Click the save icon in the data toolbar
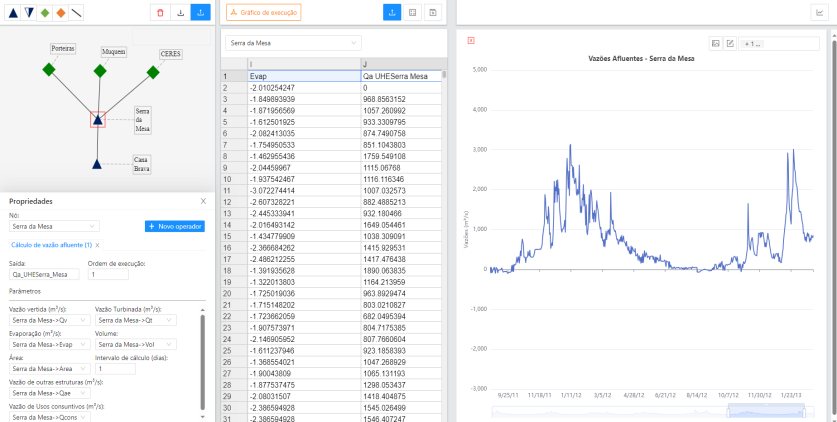Screen dimensions: 837x422 (433, 12)
